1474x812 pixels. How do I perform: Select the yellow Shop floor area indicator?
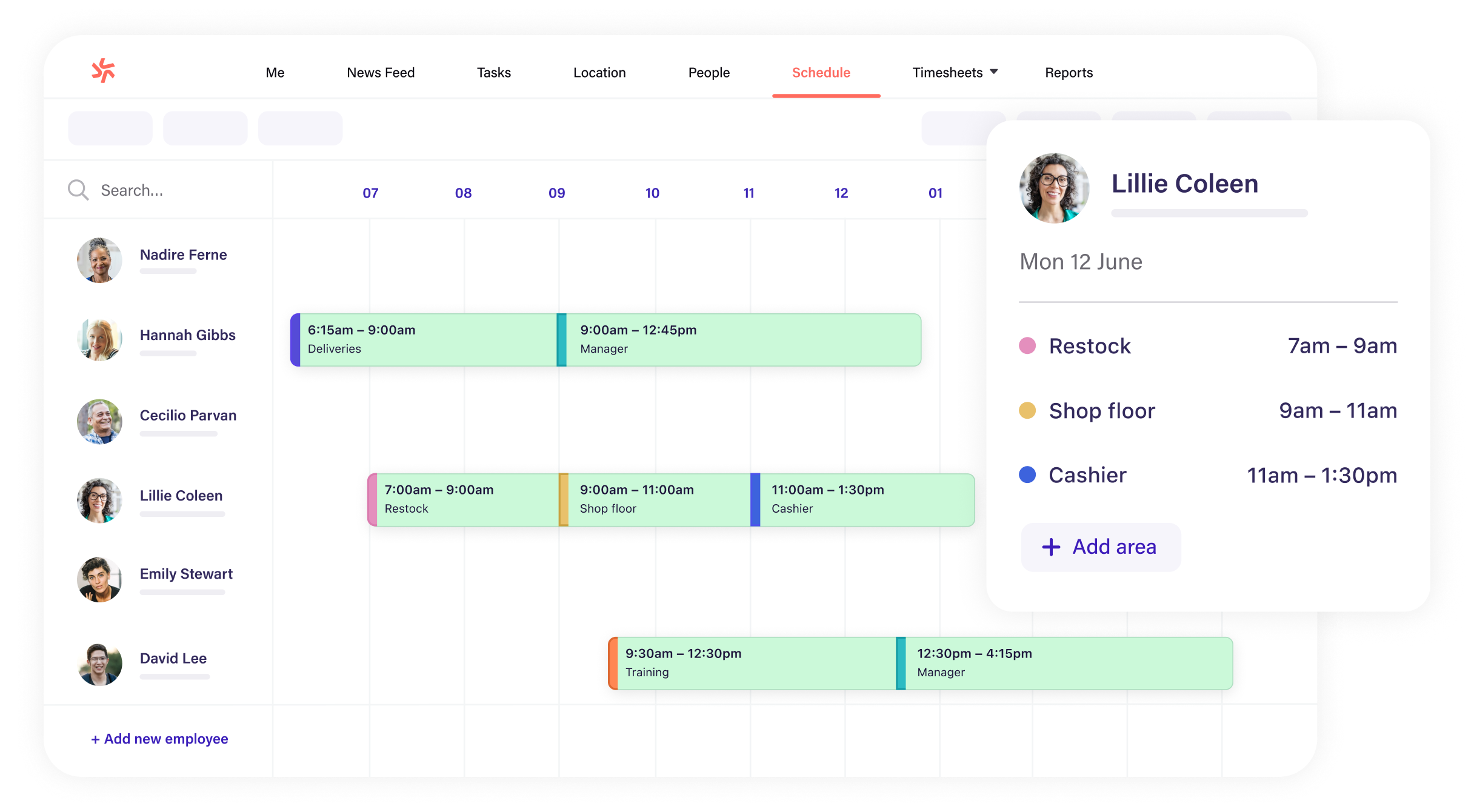point(1029,410)
